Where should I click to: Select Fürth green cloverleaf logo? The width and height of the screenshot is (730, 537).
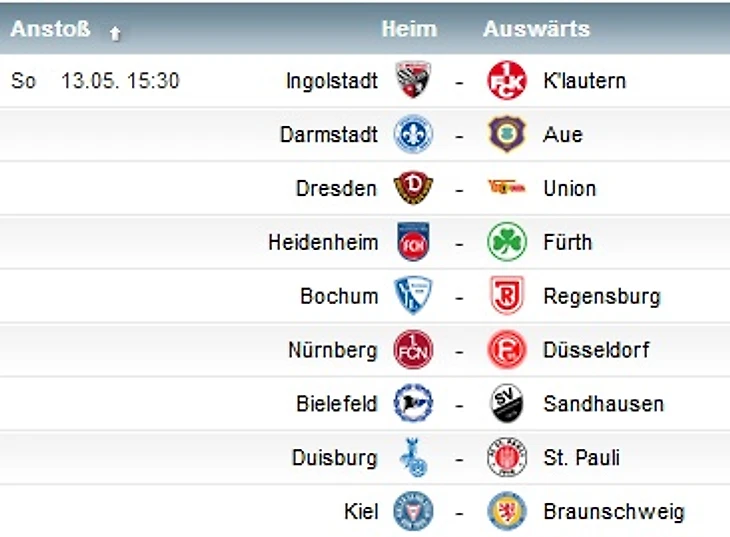pos(507,242)
